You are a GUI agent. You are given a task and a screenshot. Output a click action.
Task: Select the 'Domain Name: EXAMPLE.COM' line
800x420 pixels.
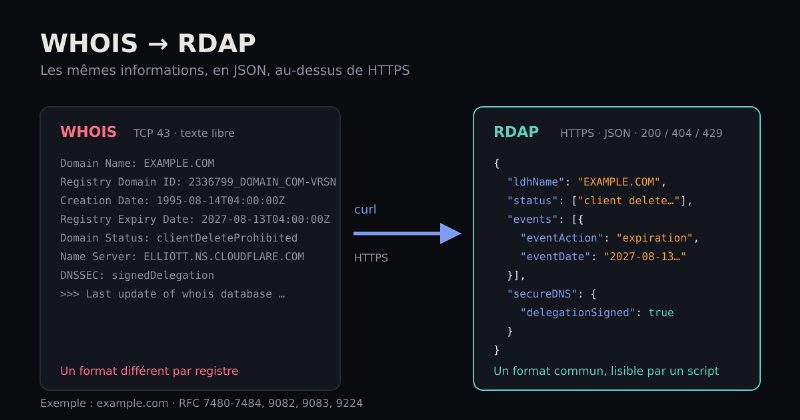[x=137, y=163]
